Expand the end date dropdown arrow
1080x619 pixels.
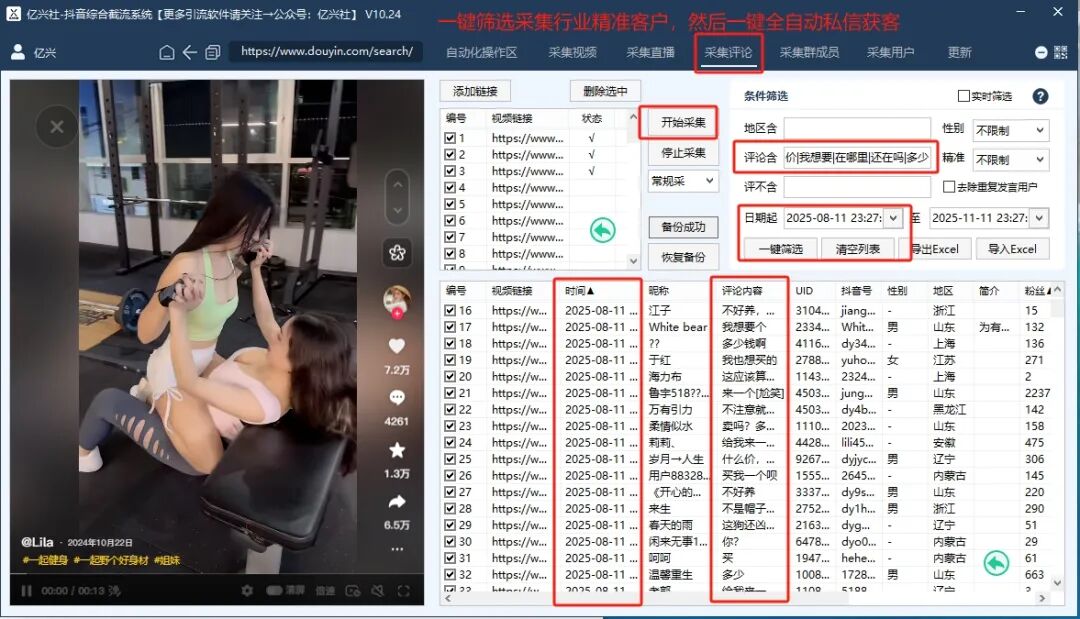click(1039, 218)
